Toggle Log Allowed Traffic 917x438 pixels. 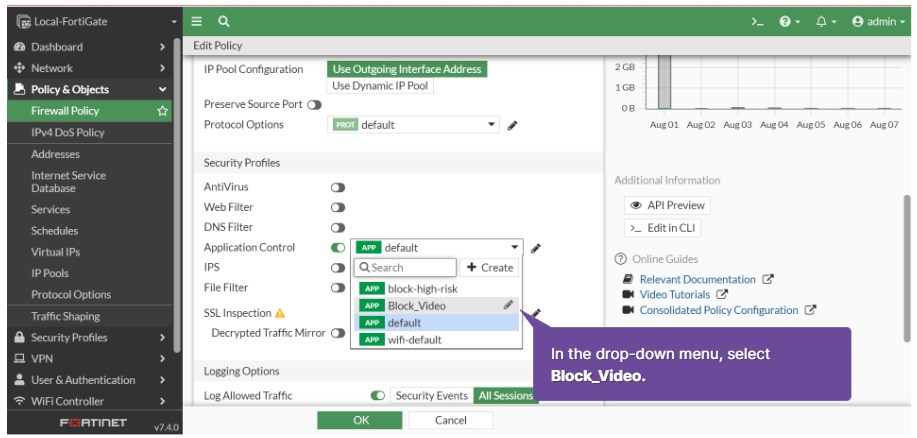click(378, 396)
